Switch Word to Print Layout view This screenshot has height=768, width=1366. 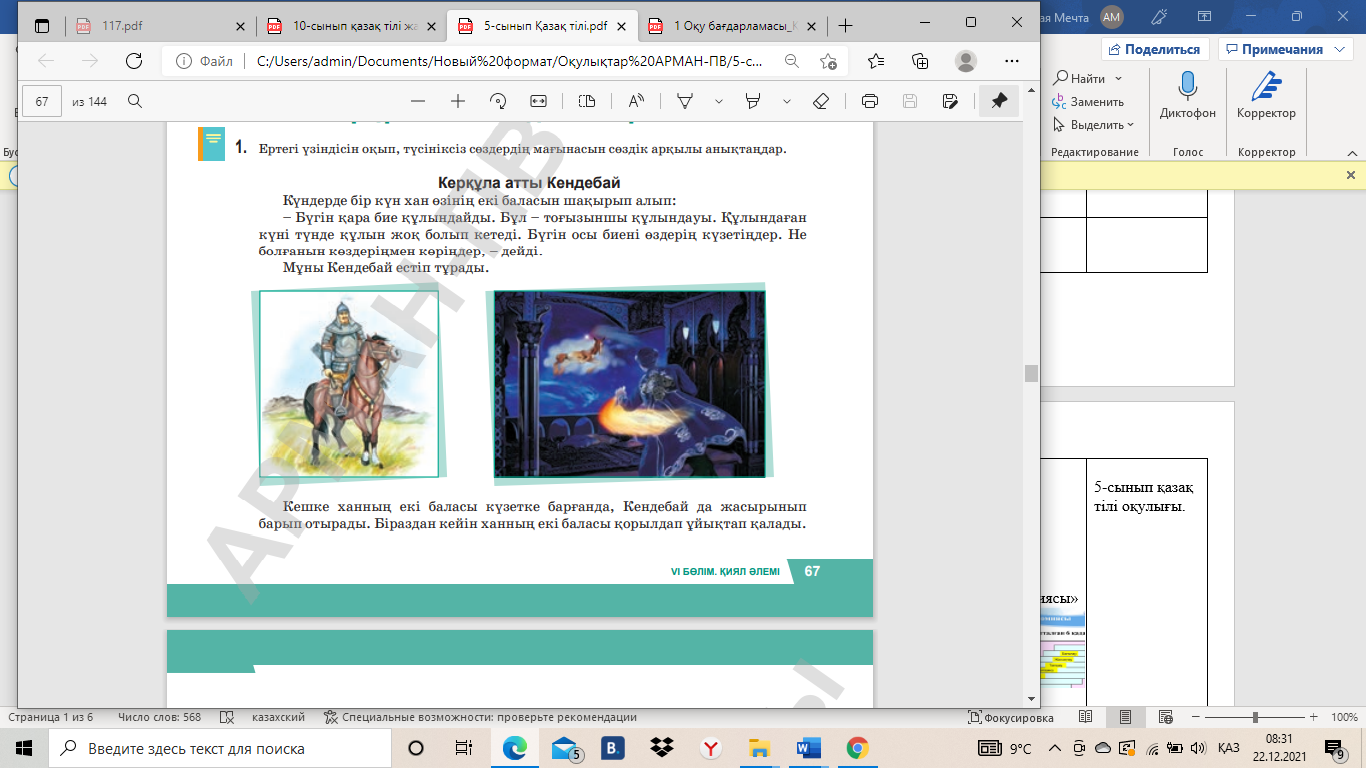(x=1126, y=717)
